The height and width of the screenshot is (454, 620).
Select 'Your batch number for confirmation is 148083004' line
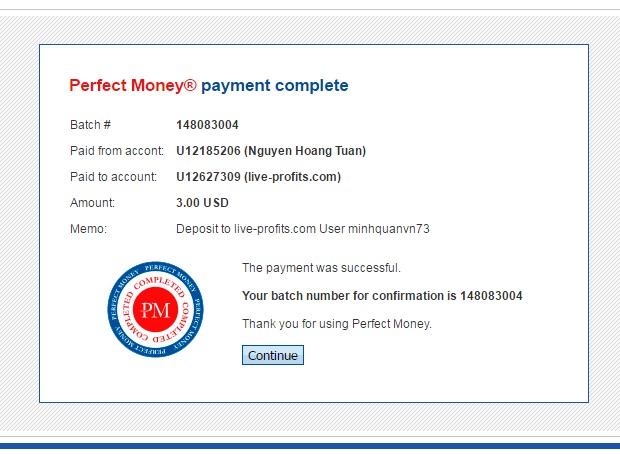coord(382,296)
